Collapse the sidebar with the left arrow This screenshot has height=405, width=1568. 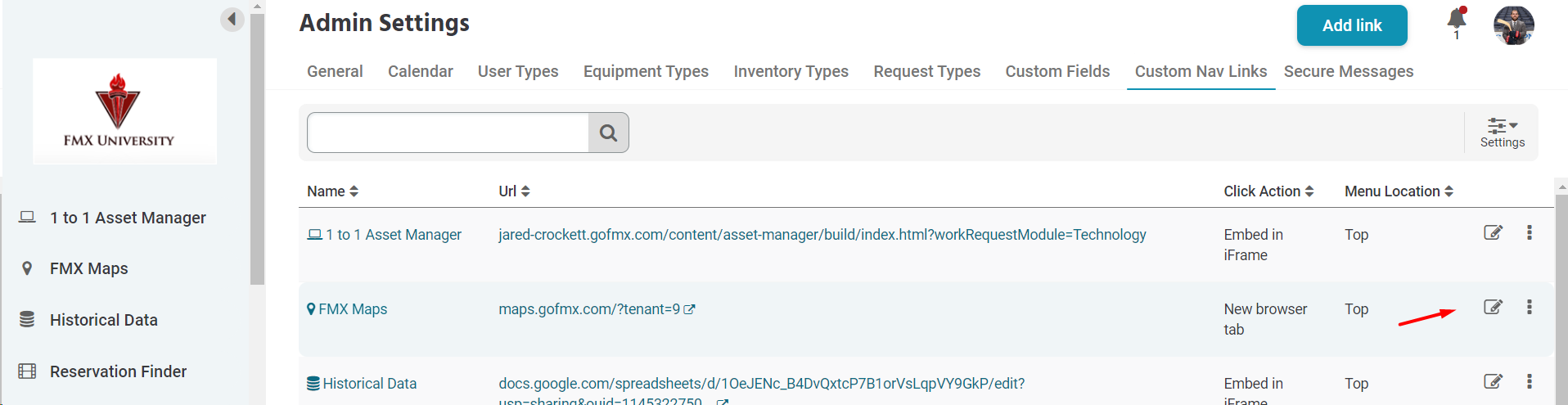[x=232, y=19]
